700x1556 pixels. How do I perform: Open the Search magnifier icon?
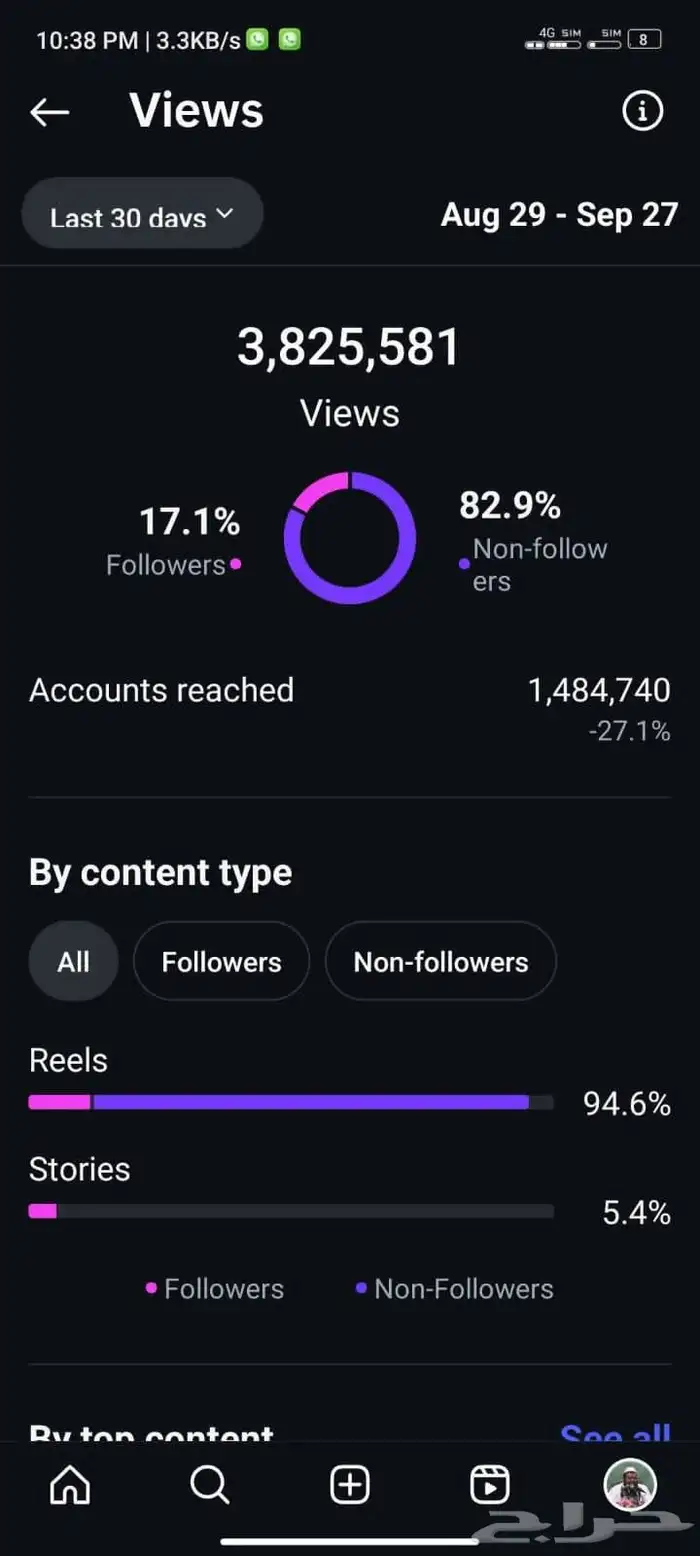click(x=210, y=1486)
